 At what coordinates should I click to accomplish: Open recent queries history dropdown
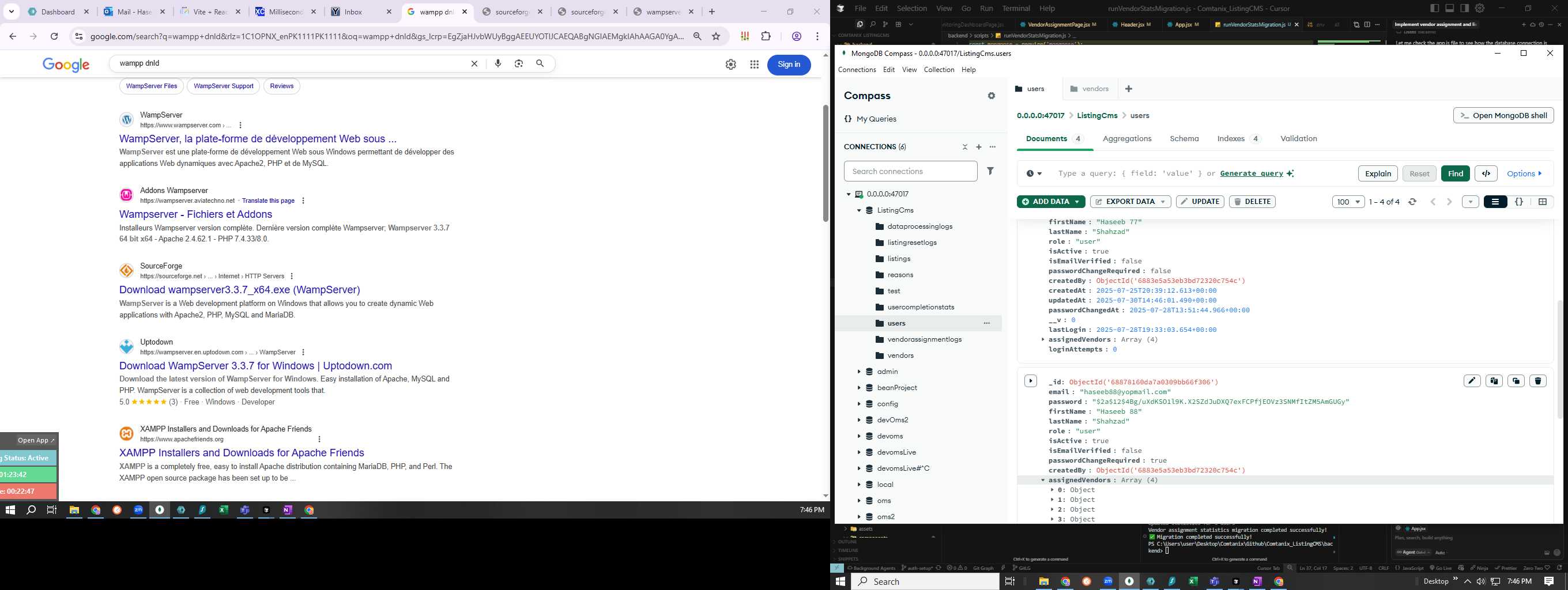click(1034, 174)
